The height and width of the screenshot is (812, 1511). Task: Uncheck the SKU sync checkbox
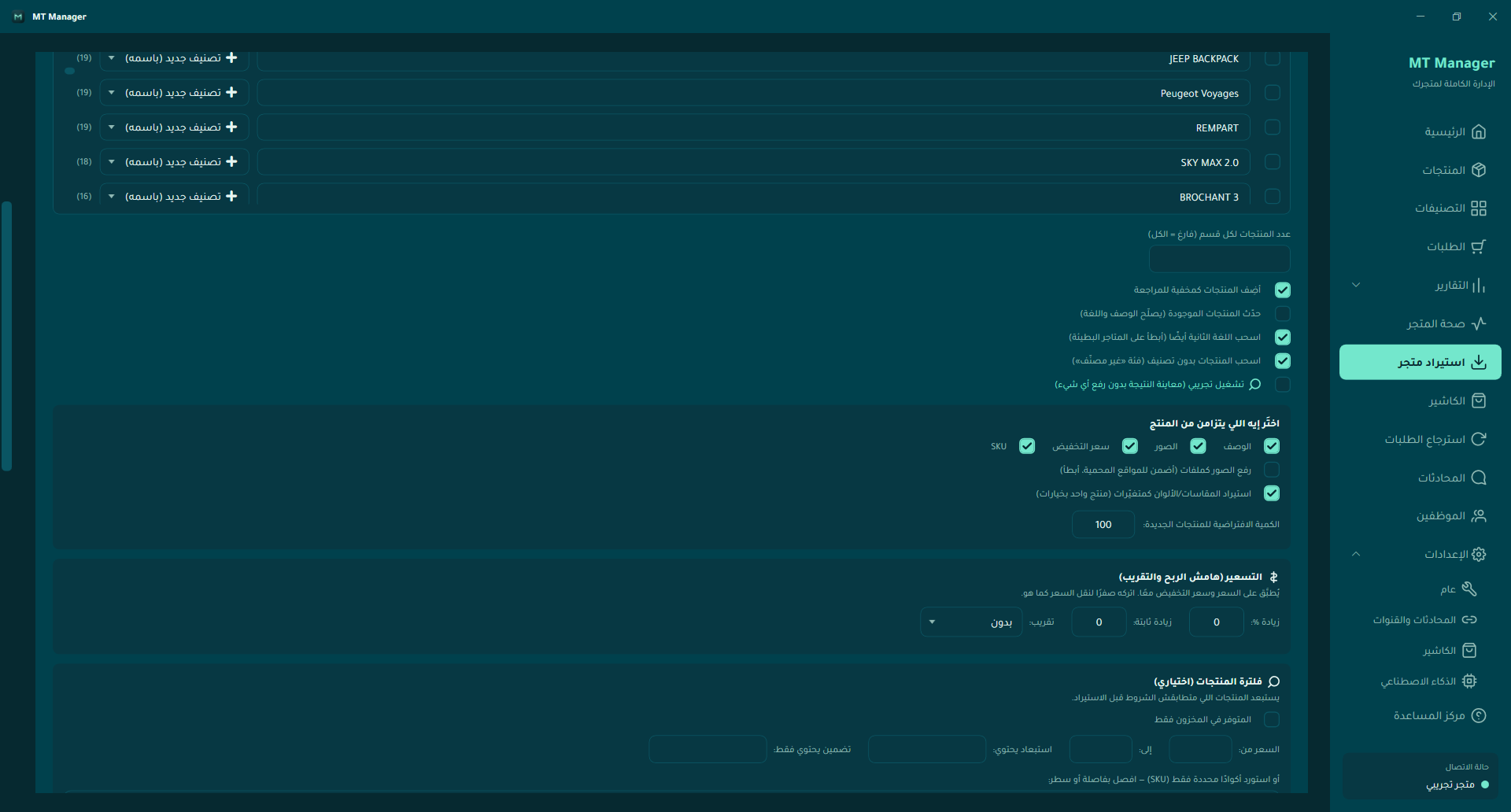tap(1027, 446)
